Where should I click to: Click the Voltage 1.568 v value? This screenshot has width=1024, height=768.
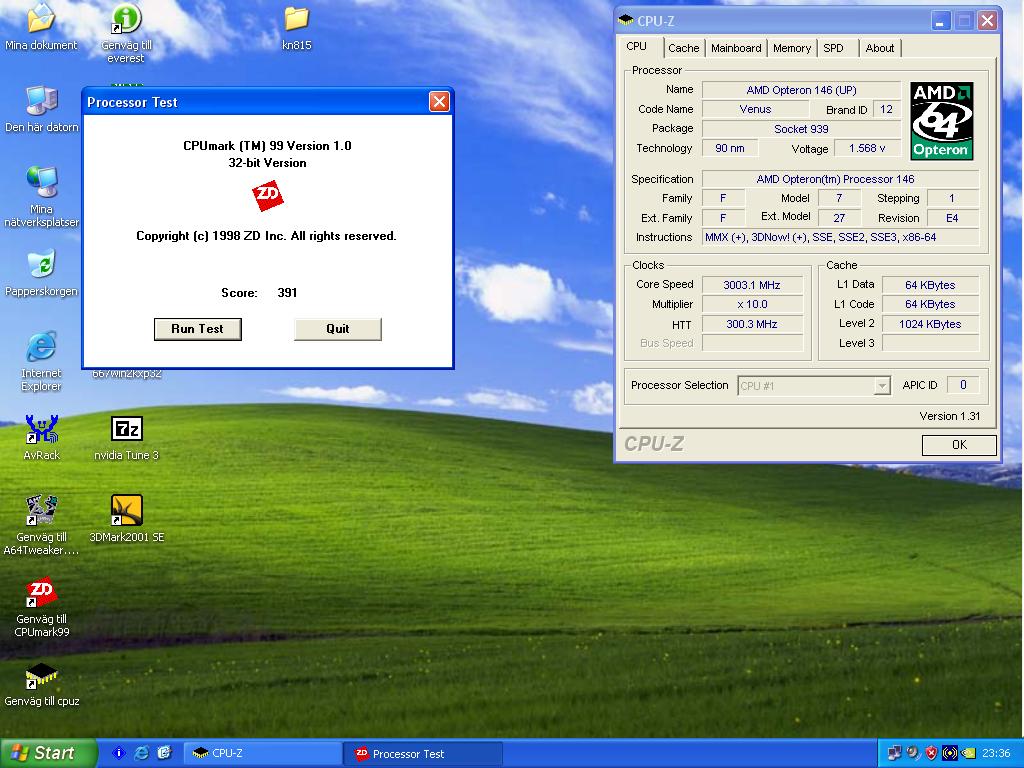[867, 148]
